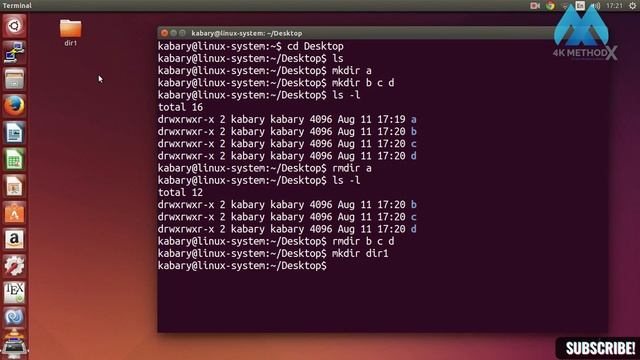Launch Ubuntu Software Center
The image size is (640, 360).
pos(14,213)
